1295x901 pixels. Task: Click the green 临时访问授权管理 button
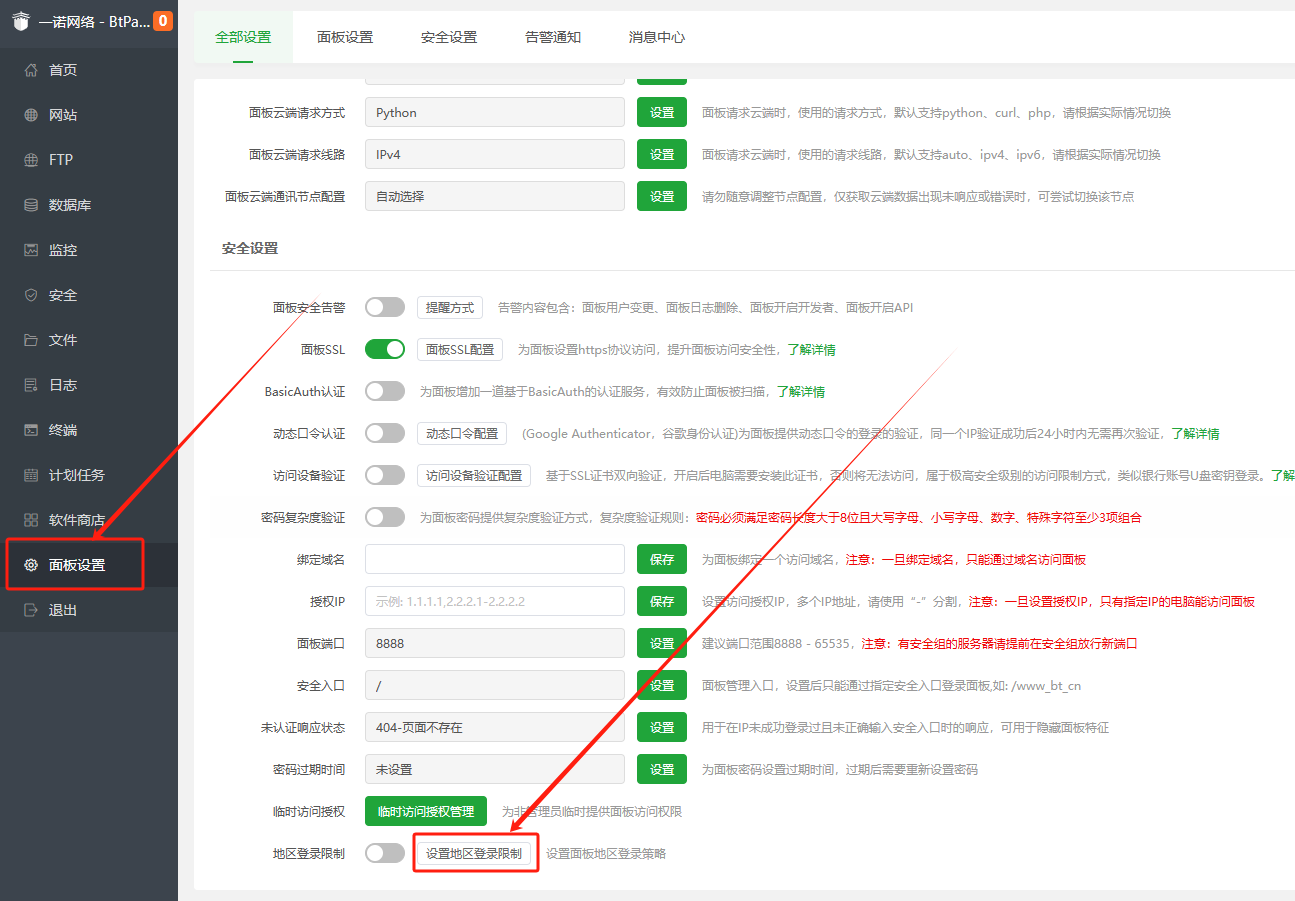(x=426, y=811)
